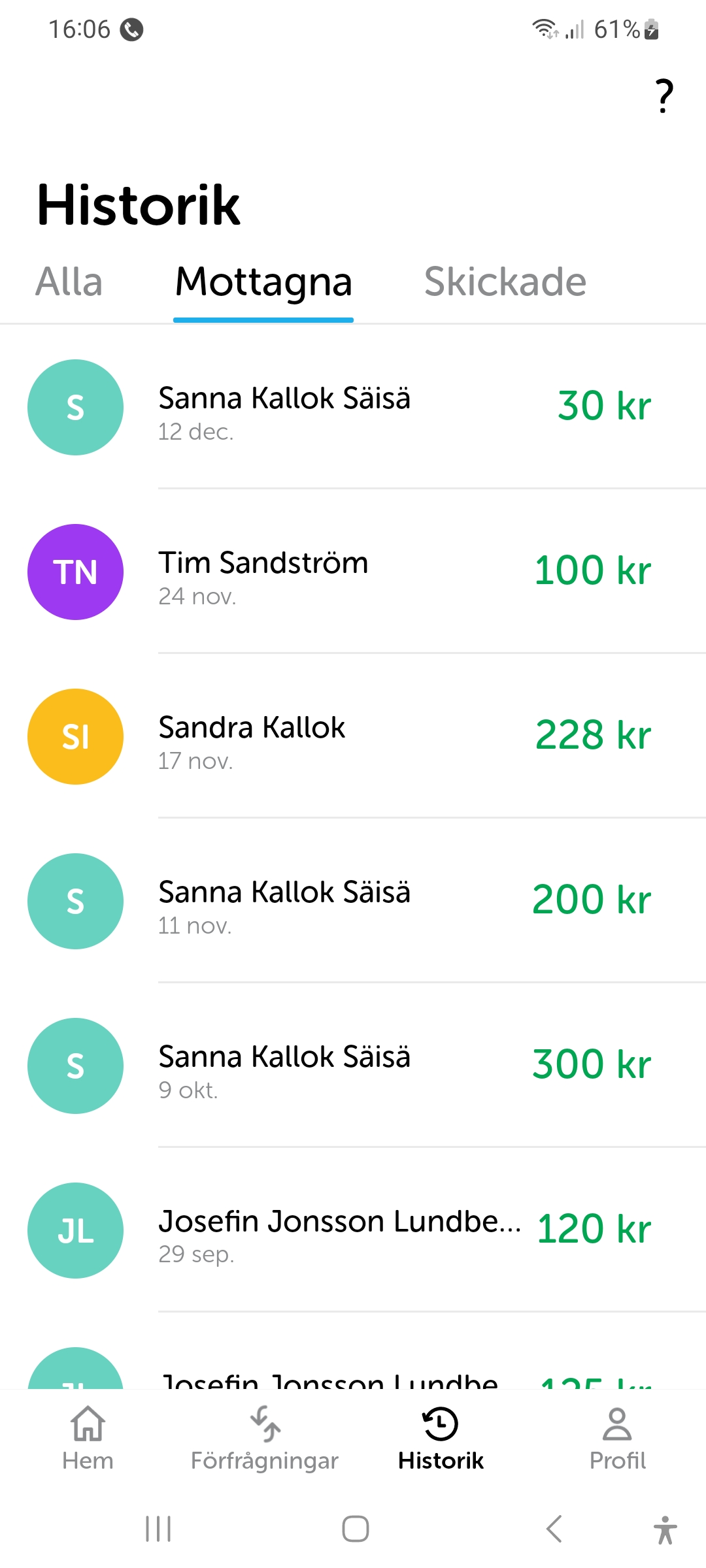Select the Mottagna tab
The width and height of the screenshot is (706, 1568).
[x=263, y=282]
